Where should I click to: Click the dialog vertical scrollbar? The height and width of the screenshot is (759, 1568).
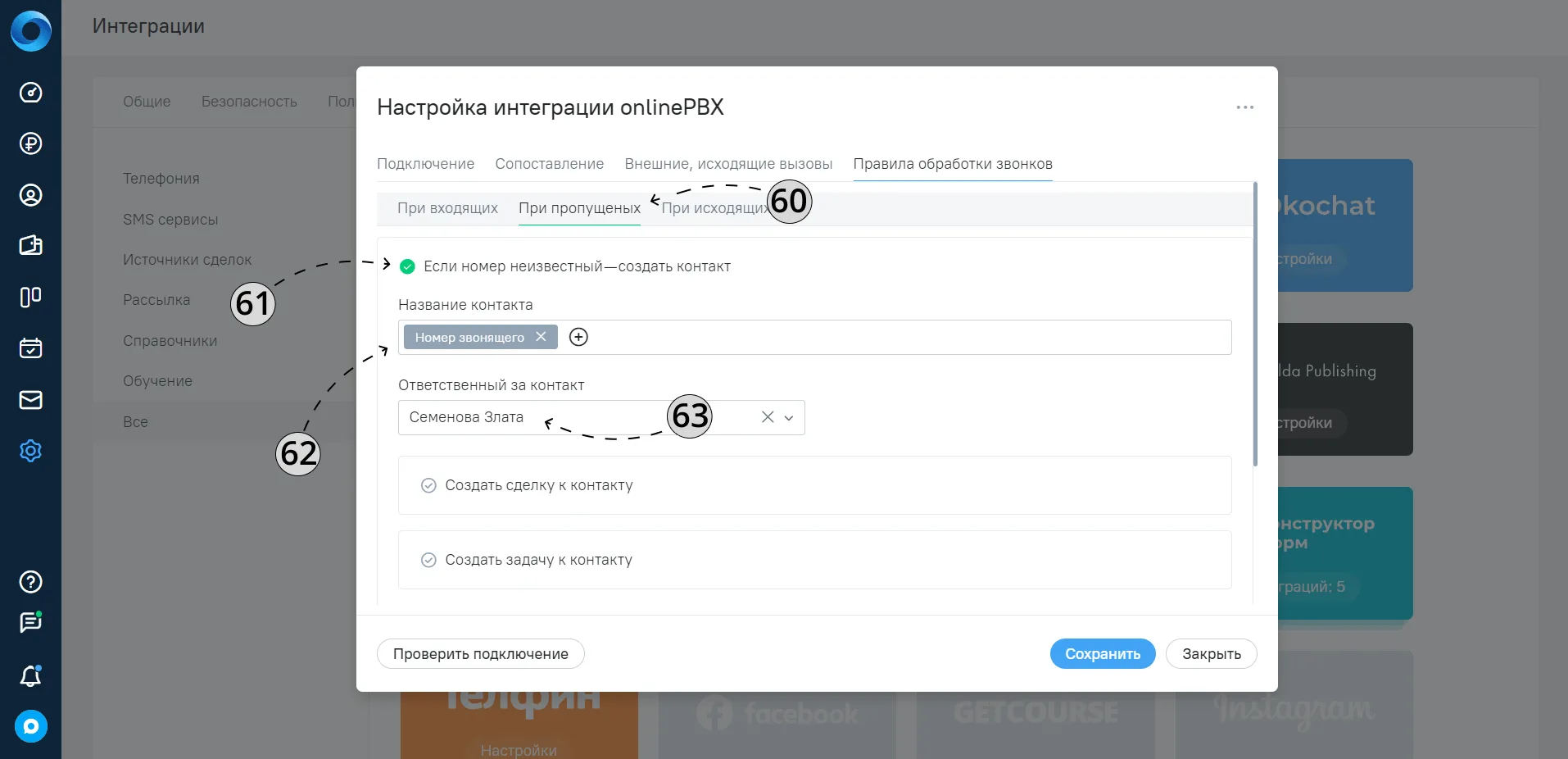coord(1255,325)
